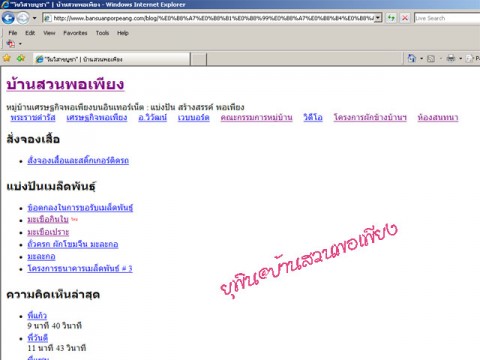
Task: Click the RSS feeds icon
Action: [431, 59]
